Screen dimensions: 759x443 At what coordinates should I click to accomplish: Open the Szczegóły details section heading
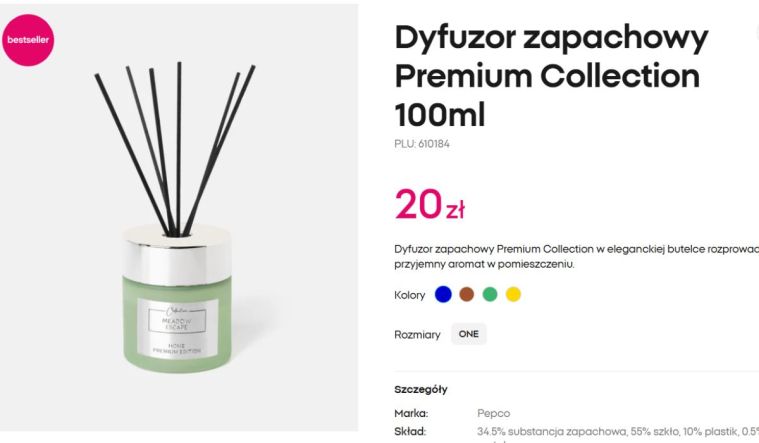[x=421, y=389]
